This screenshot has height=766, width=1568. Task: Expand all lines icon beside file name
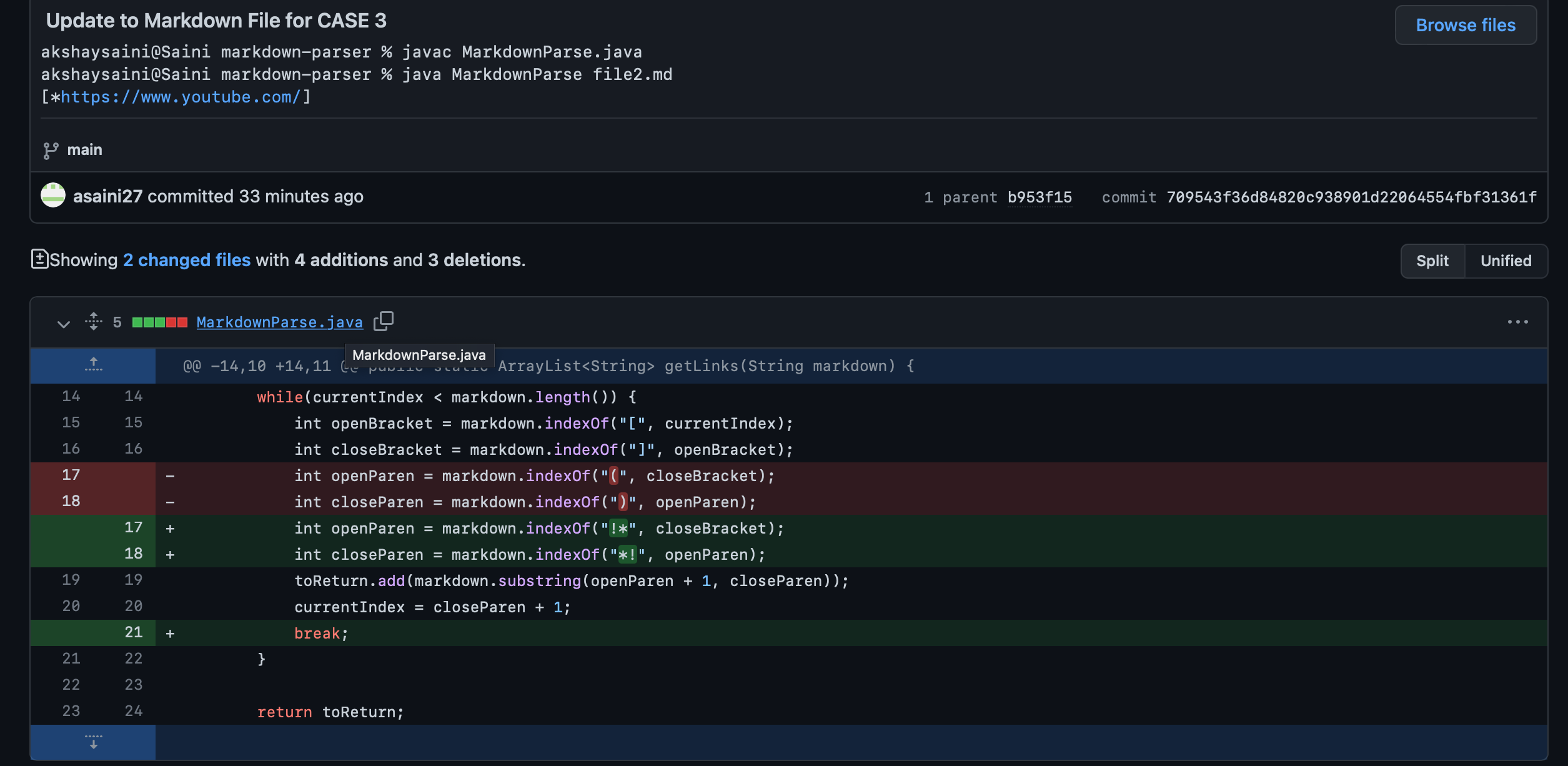(x=94, y=322)
